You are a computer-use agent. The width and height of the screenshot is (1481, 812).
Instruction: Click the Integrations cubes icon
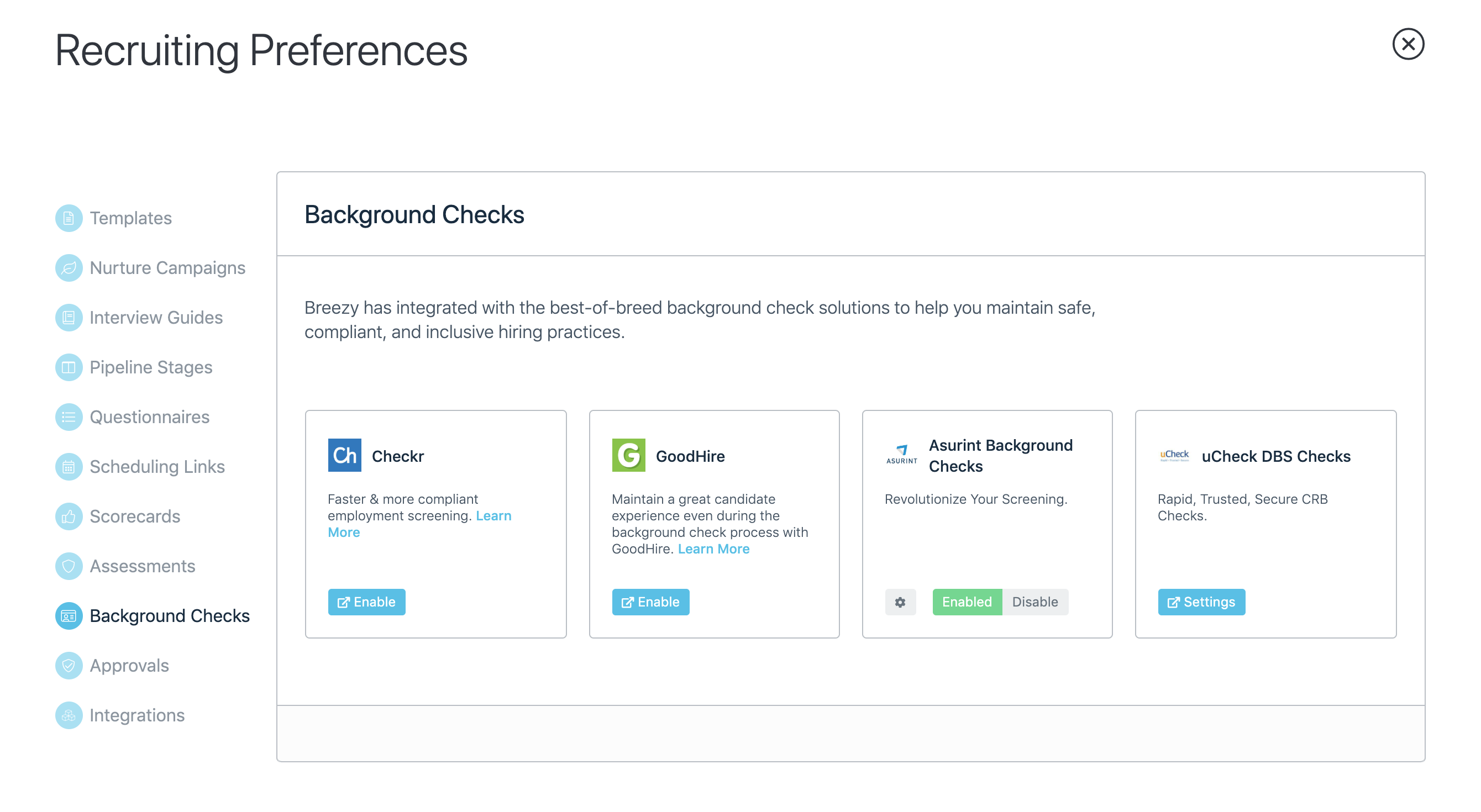click(x=69, y=715)
